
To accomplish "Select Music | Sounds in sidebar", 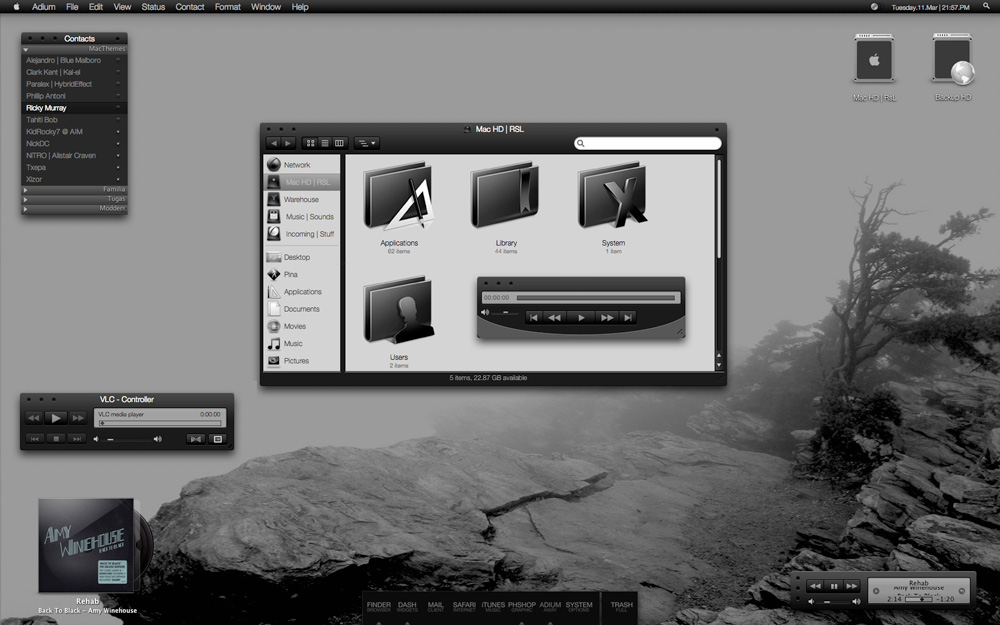I will (x=301, y=216).
